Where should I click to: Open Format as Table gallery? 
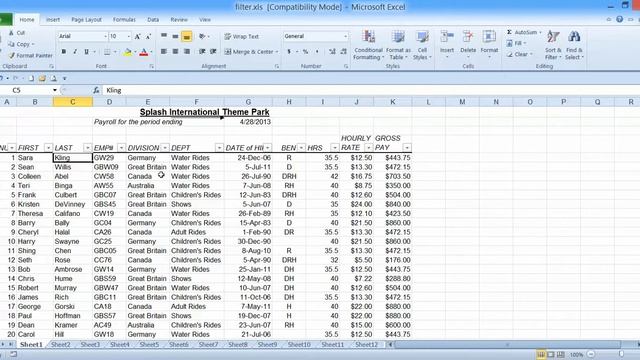pos(398,45)
